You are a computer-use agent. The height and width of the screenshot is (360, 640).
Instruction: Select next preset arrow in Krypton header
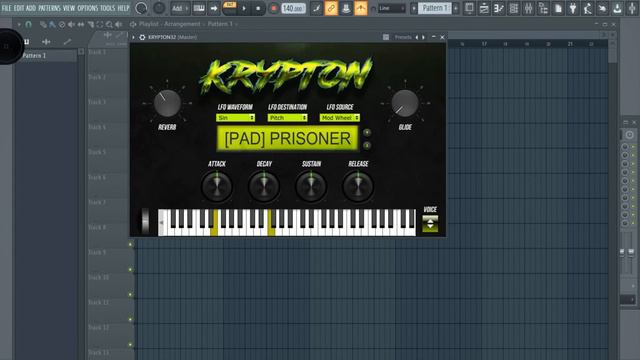(x=423, y=37)
